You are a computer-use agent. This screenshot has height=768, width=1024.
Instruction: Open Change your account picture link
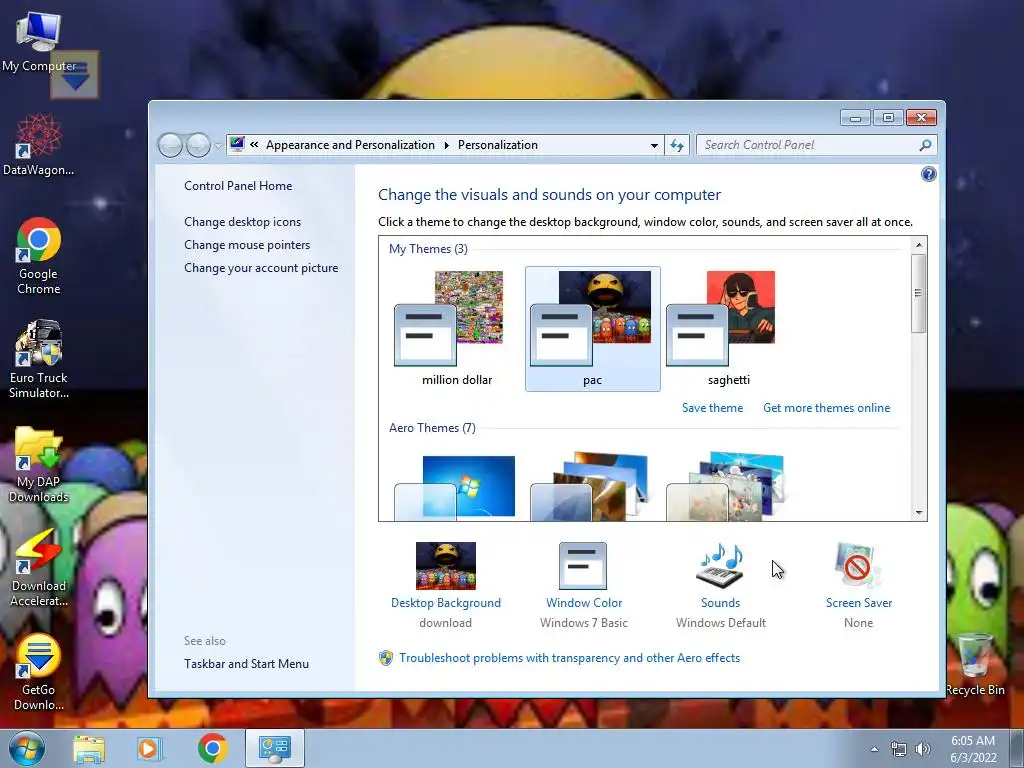pyautogui.click(x=261, y=268)
